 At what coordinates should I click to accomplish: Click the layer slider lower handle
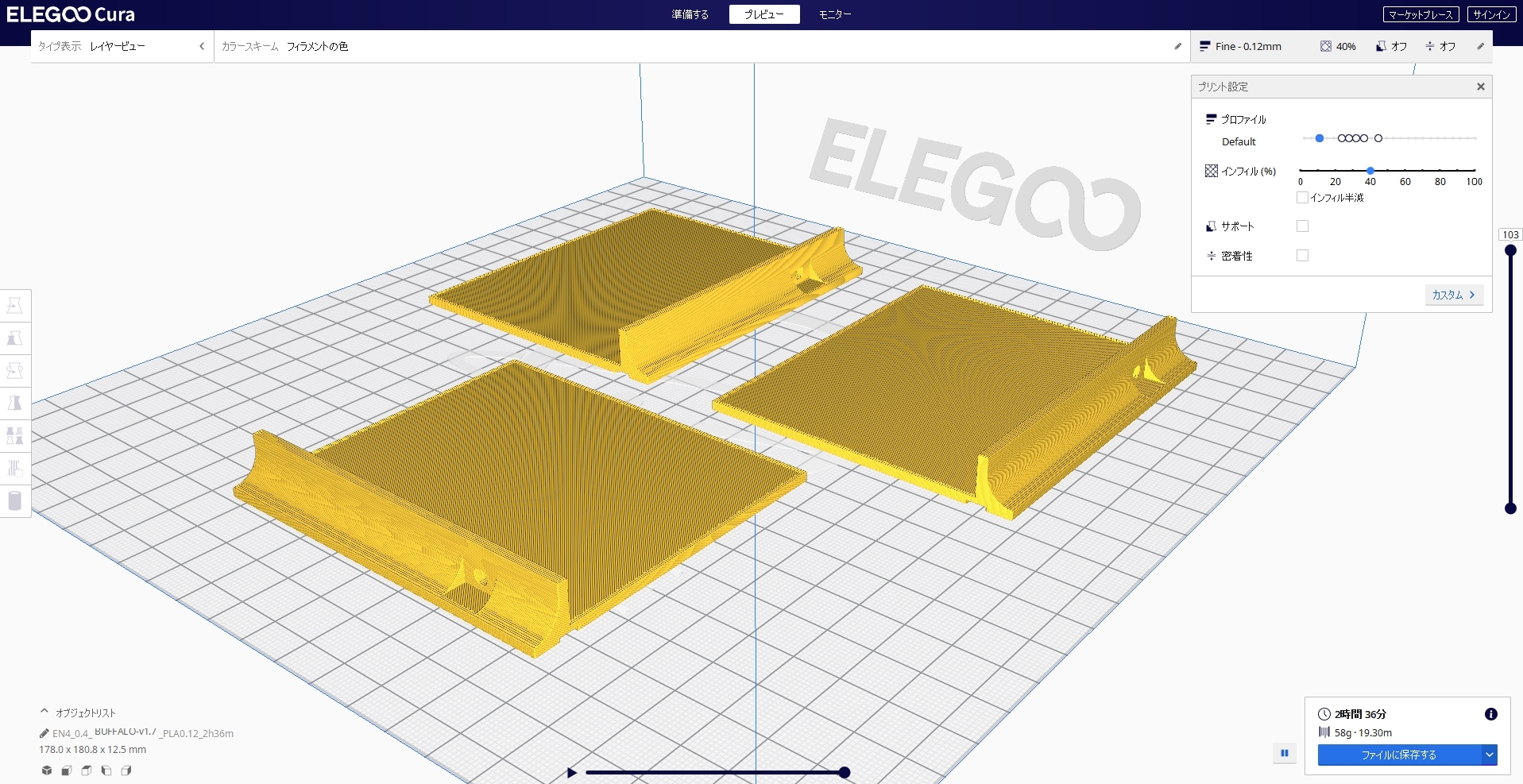pyautogui.click(x=1510, y=508)
